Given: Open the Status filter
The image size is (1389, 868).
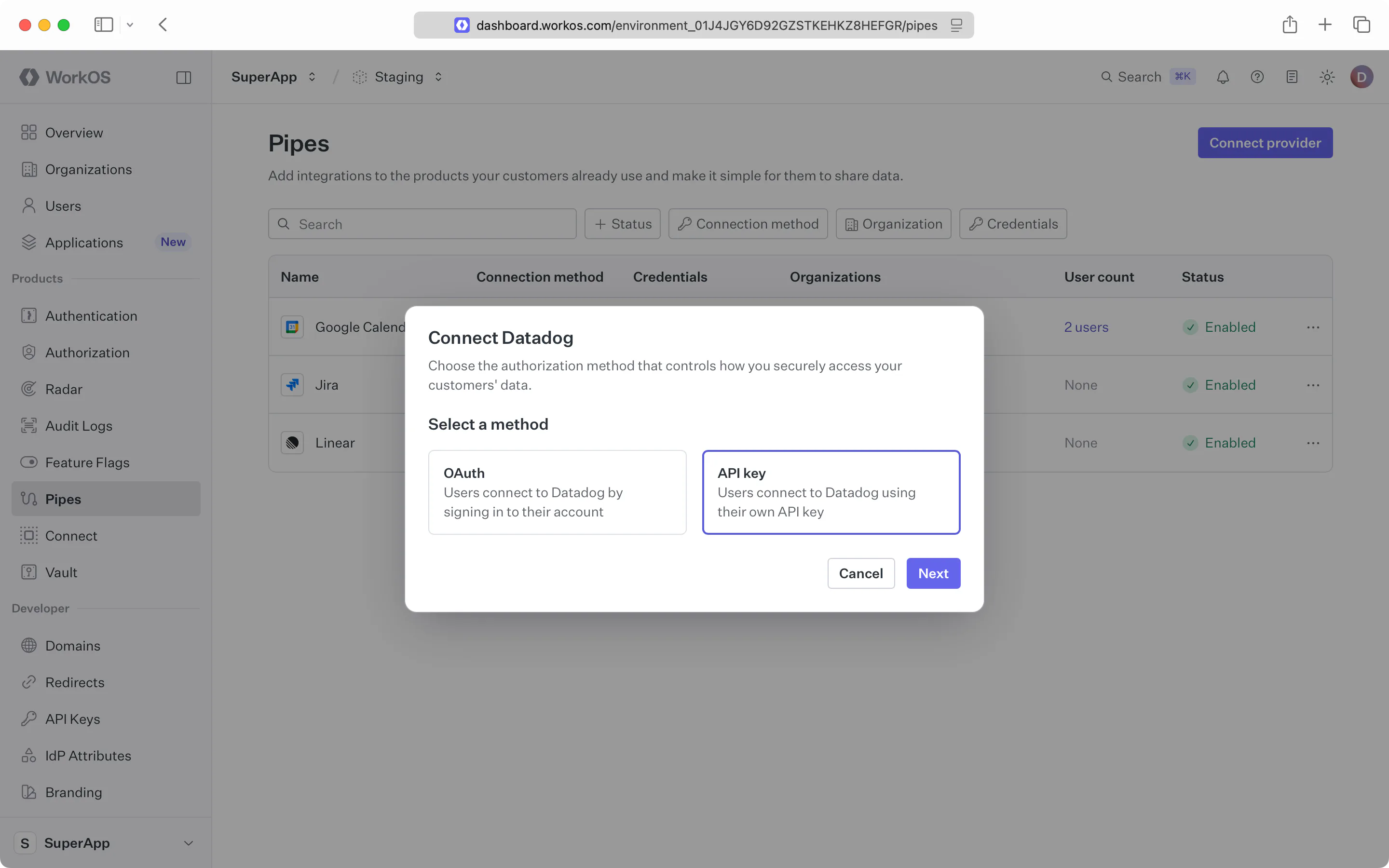Looking at the screenshot, I should (622, 224).
